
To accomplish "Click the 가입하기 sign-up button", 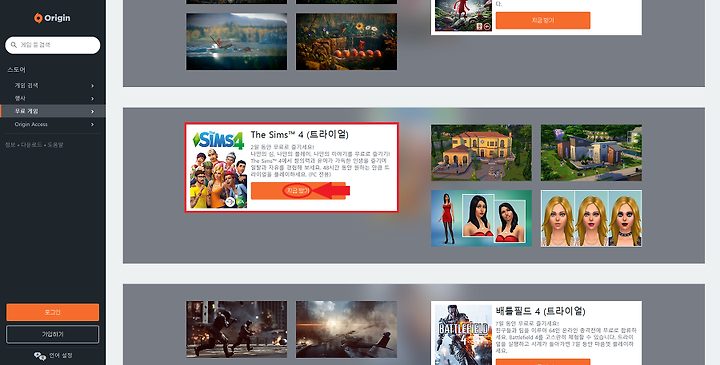I will pos(52,334).
